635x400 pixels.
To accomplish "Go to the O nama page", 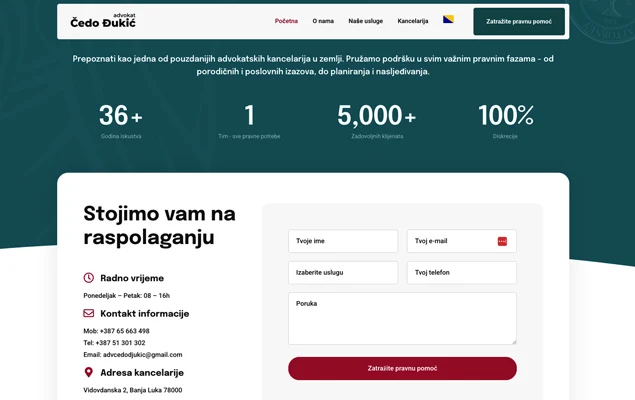I will point(323,21).
